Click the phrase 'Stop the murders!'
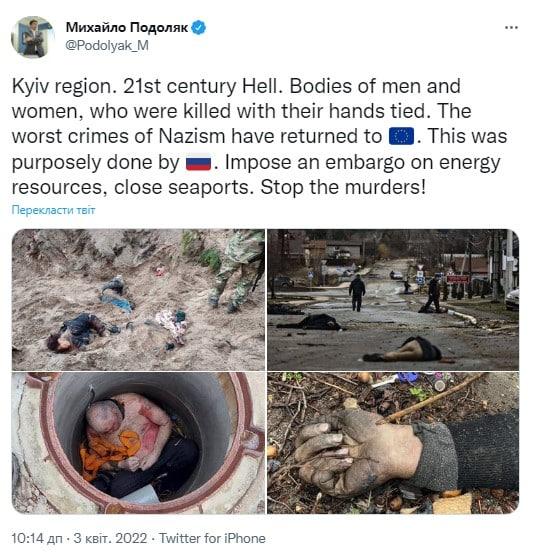The height and width of the screenshot is (558, 535). click(x=343, y=187)
